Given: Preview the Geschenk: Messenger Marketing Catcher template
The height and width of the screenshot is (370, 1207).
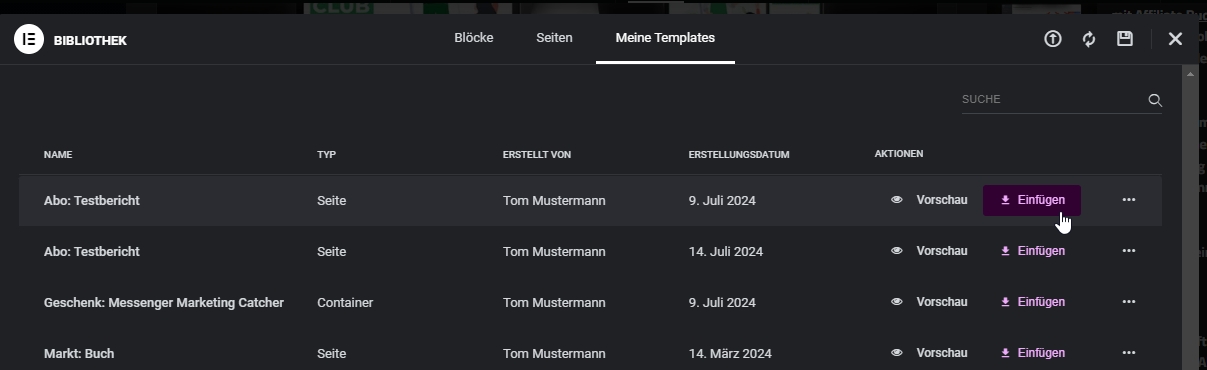Looking at the screenshot, I should click(x=929, y=302).
